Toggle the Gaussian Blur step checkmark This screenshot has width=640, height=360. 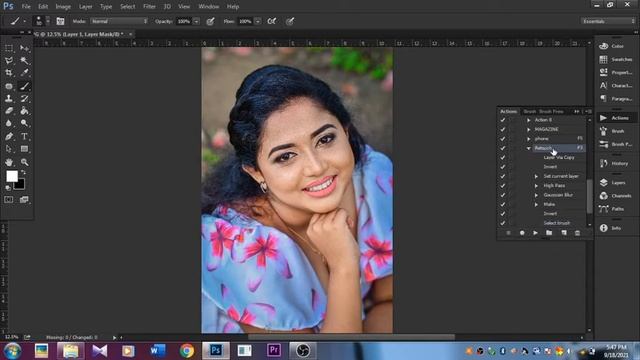(x=503, y=195)
